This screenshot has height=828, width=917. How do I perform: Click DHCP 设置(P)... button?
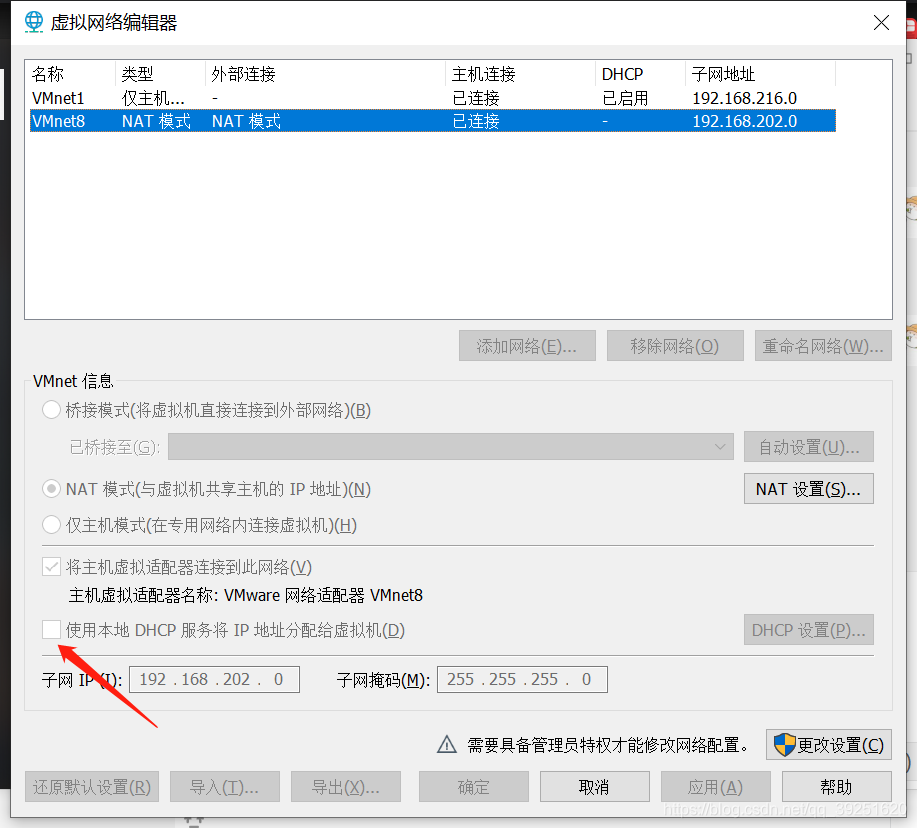[809, 630]
